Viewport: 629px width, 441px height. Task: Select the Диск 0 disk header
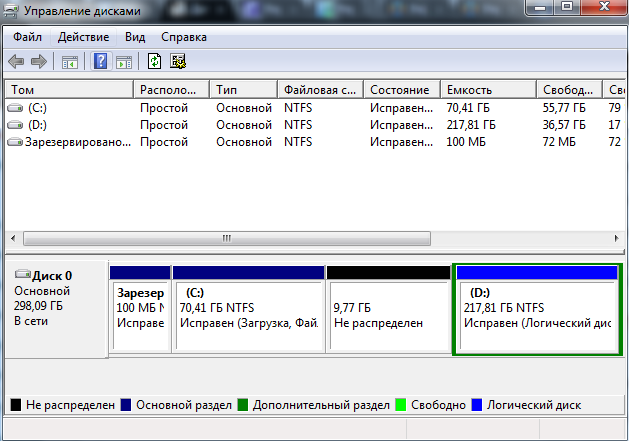[56, 300]
